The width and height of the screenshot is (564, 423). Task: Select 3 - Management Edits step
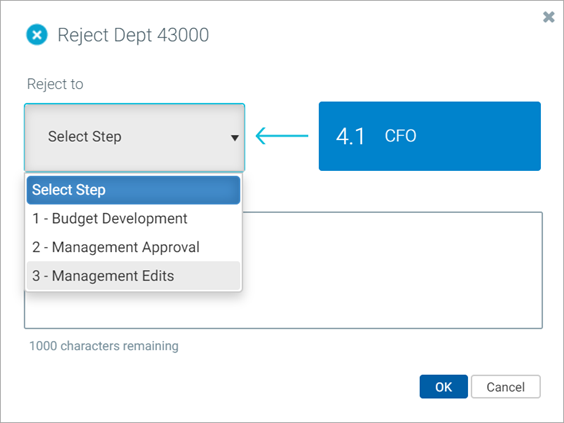133,276
